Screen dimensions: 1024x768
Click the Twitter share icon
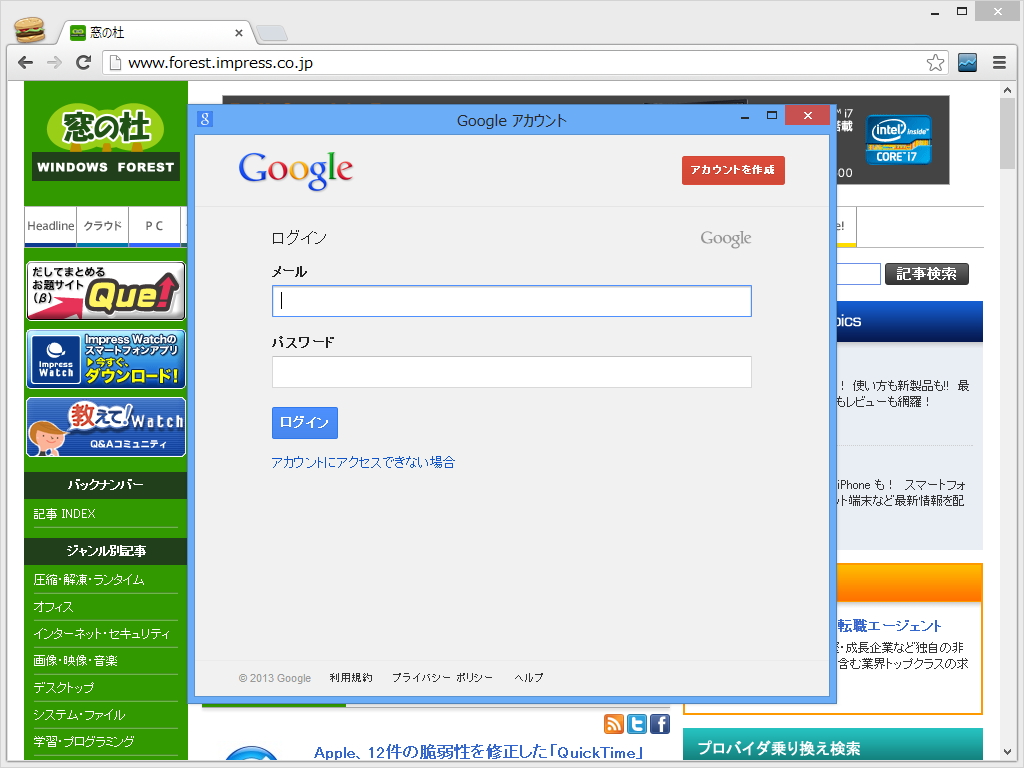pyautogui.click(x=636, y=723)
